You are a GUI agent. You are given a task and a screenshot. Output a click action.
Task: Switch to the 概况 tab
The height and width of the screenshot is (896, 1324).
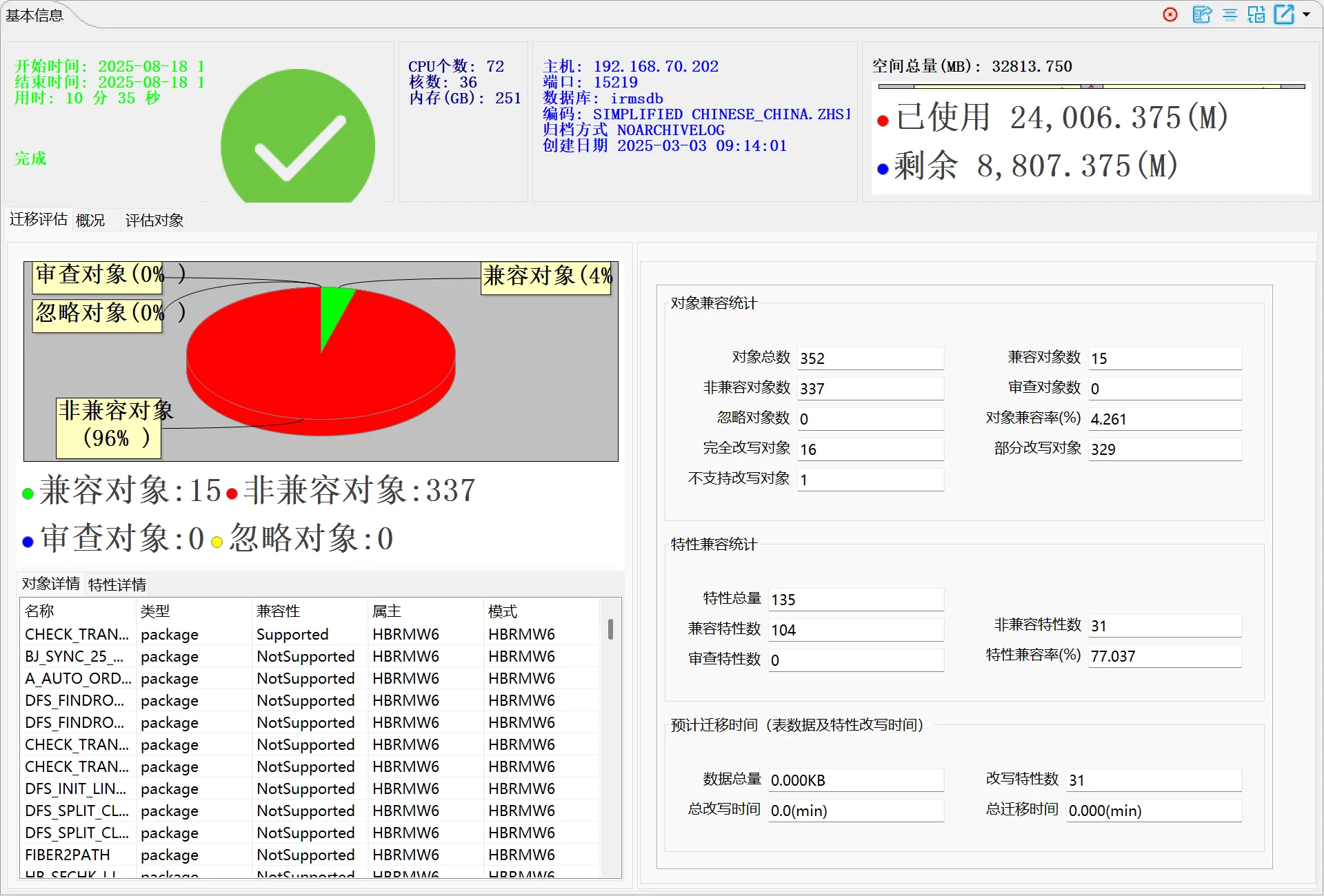(x=90, y=221)
